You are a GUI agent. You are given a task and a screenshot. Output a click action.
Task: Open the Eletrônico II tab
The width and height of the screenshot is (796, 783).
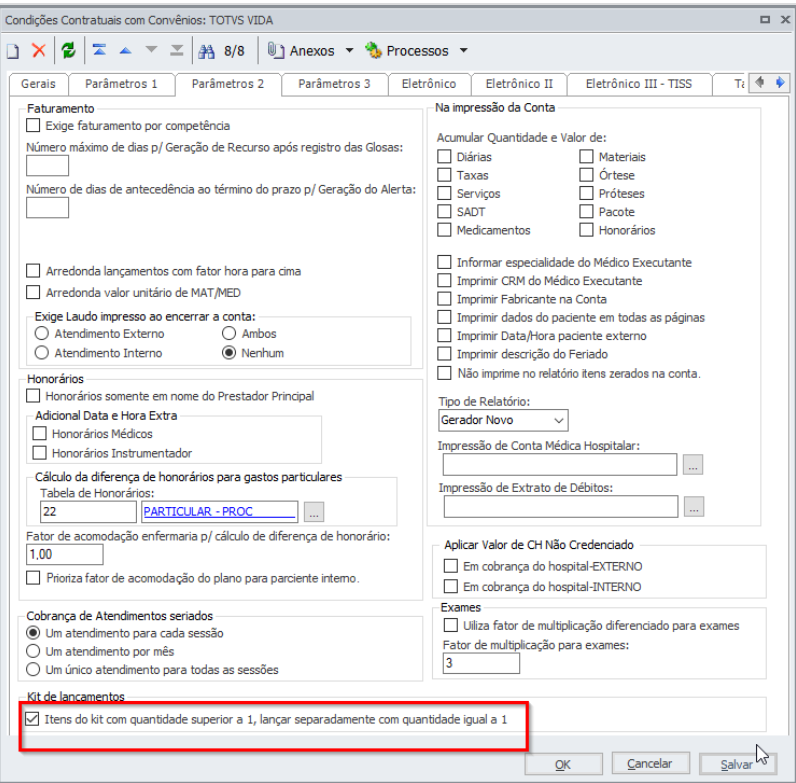click(519, 84)
